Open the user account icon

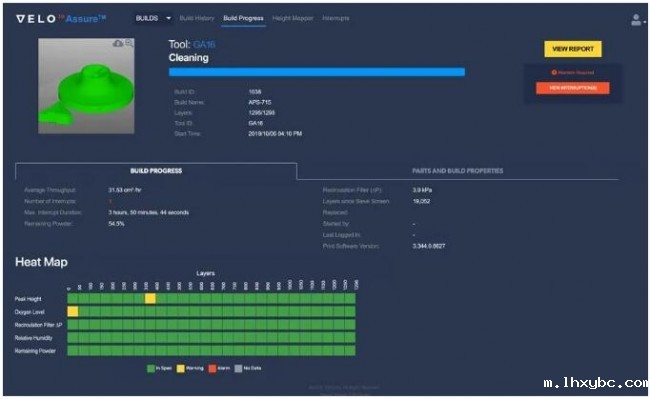[x=635, y=19]
